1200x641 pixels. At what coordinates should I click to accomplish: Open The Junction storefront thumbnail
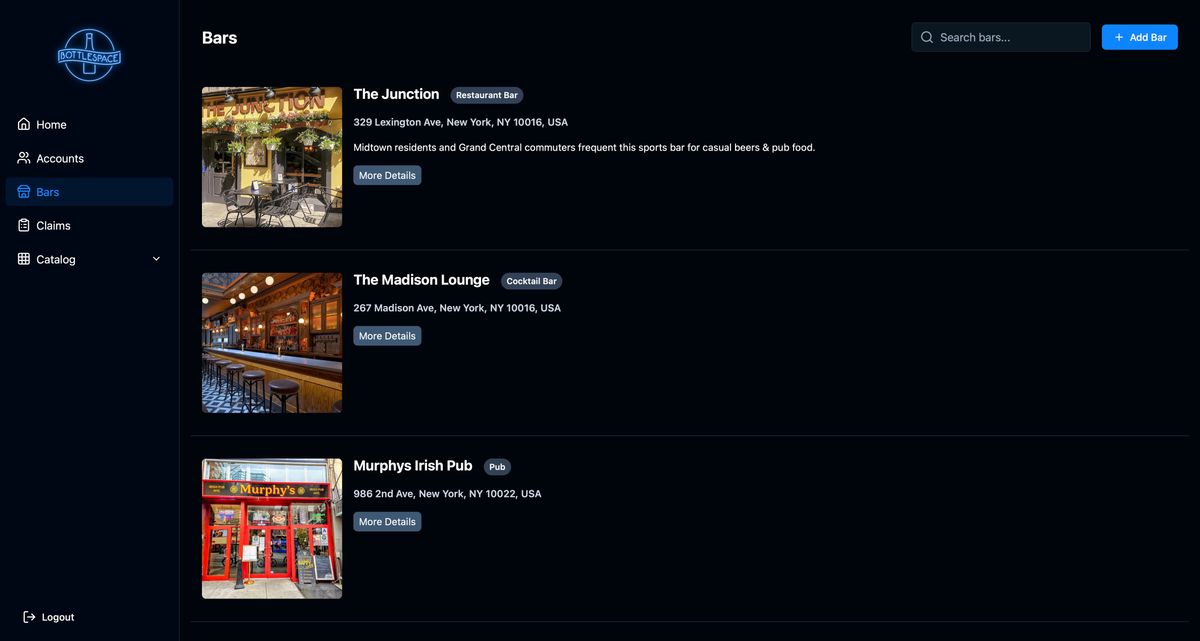[272, 157]
